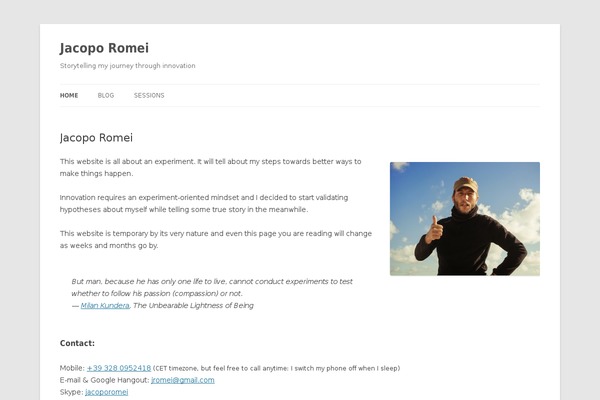Call the mobile number +39 328 0952418
This screenshot has width=600, height=400.
point(119,368)
